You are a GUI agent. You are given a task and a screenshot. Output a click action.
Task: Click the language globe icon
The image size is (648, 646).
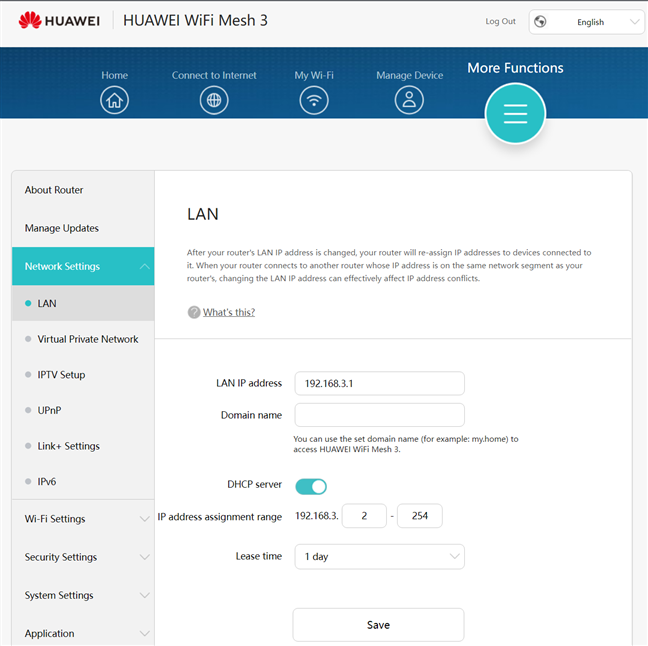pos(540,21)
